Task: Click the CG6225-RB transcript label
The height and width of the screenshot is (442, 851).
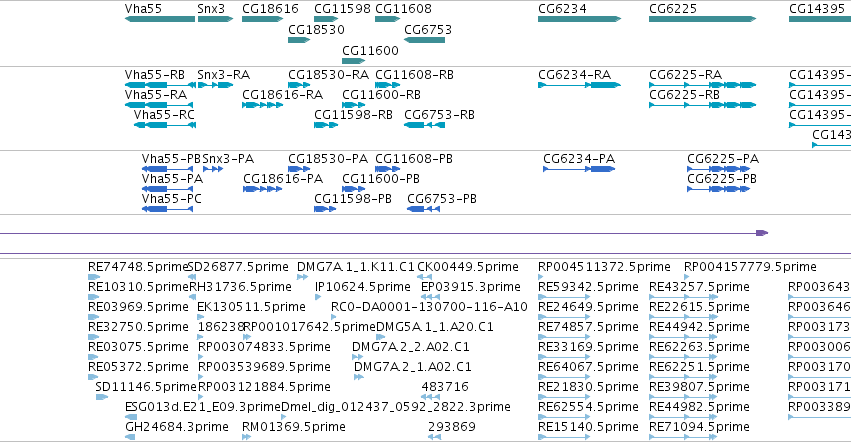Action: 684,95
